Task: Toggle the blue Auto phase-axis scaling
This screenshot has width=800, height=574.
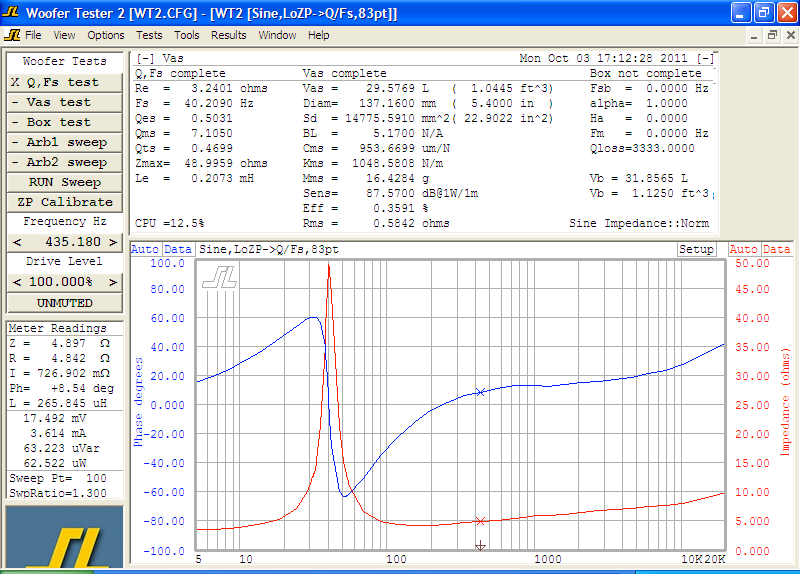Action: click(146, 249)
